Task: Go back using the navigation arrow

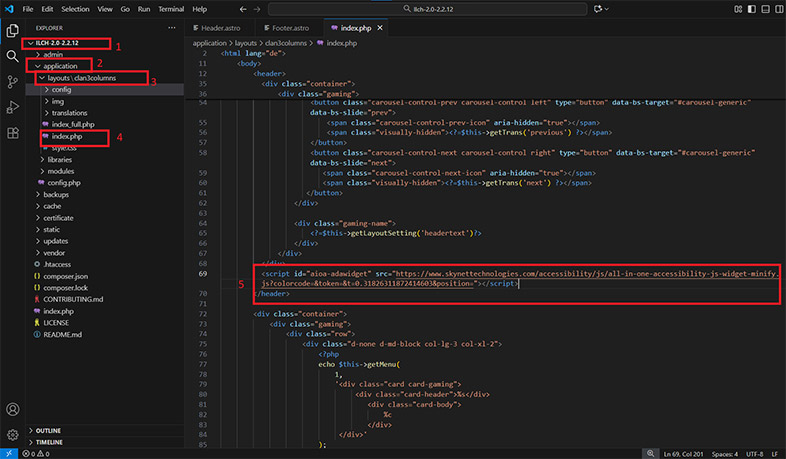Action: 241,9
